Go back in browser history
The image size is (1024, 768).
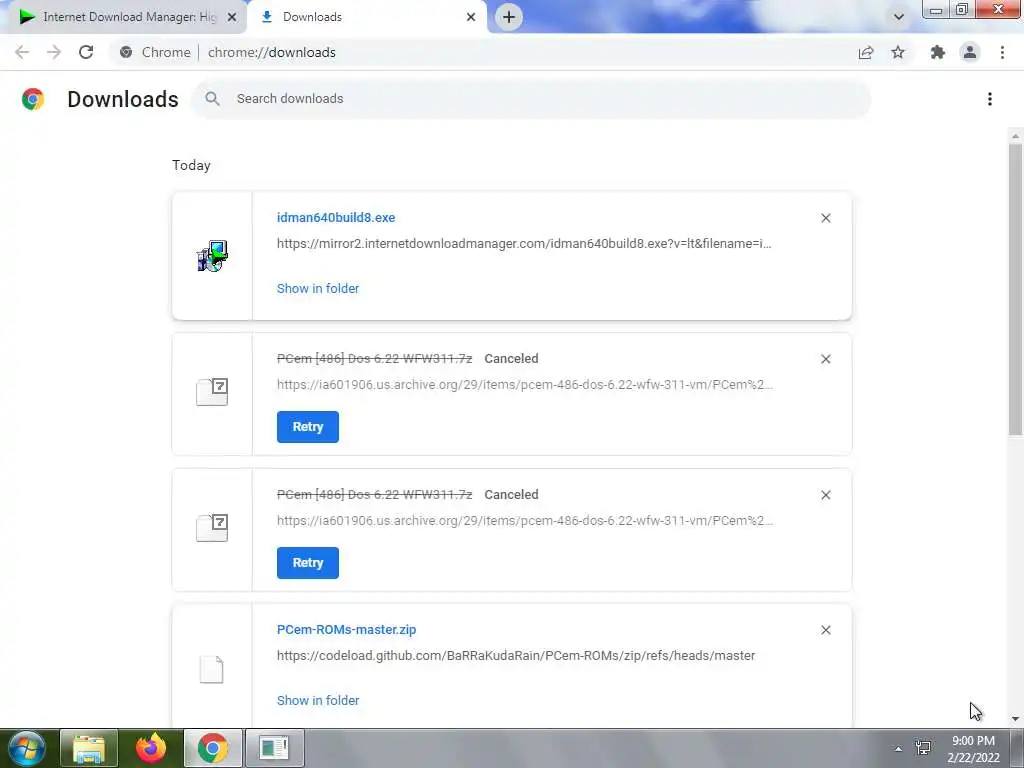(22, 52)
